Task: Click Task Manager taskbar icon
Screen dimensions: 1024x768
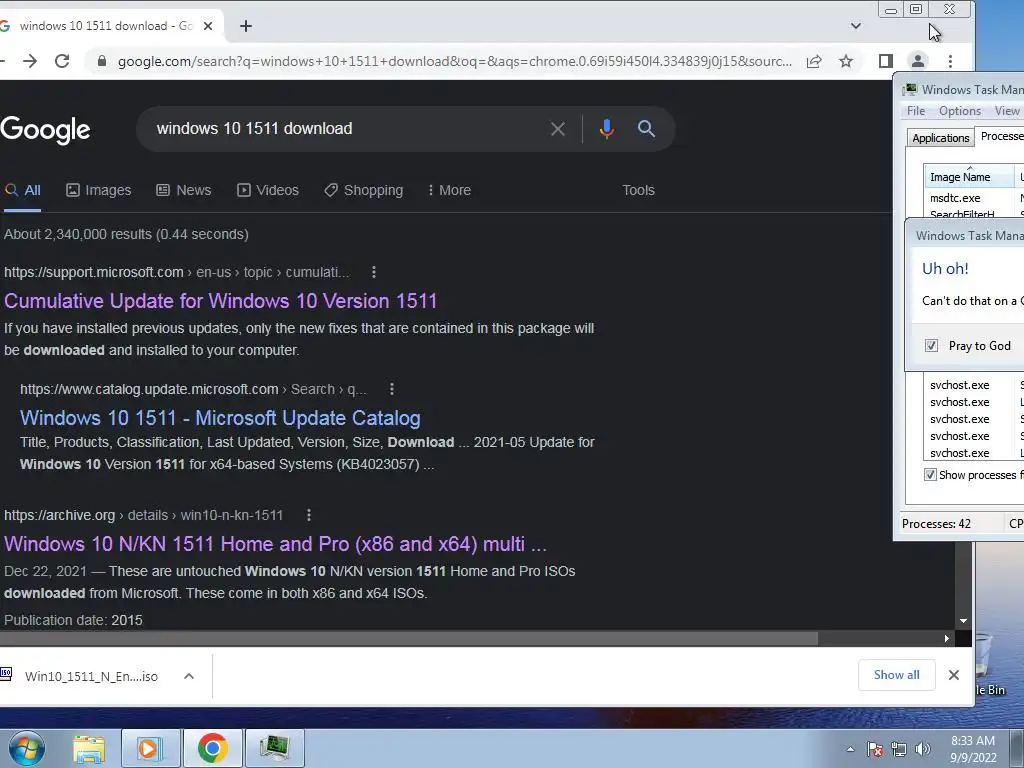Action: coord(274,748)
